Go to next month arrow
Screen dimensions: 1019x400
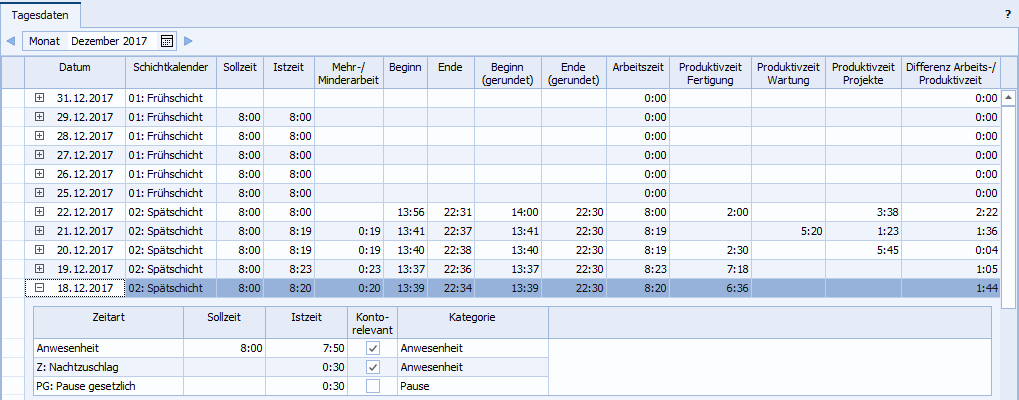point(188,42)
